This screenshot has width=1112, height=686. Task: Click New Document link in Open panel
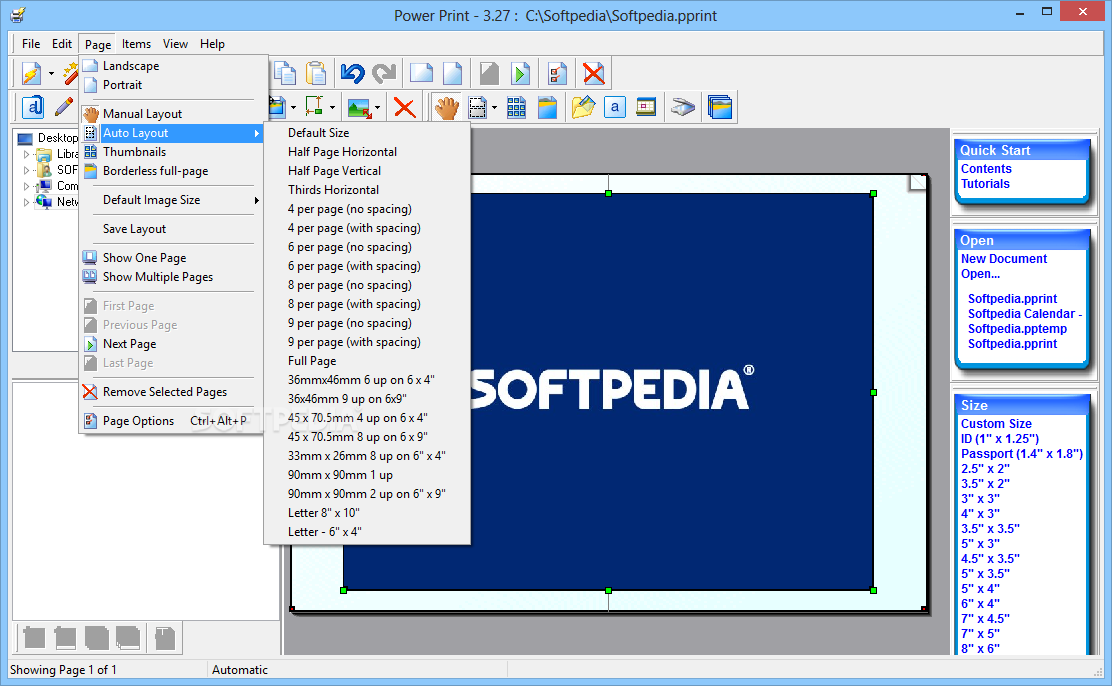(x=1003, y=259)
